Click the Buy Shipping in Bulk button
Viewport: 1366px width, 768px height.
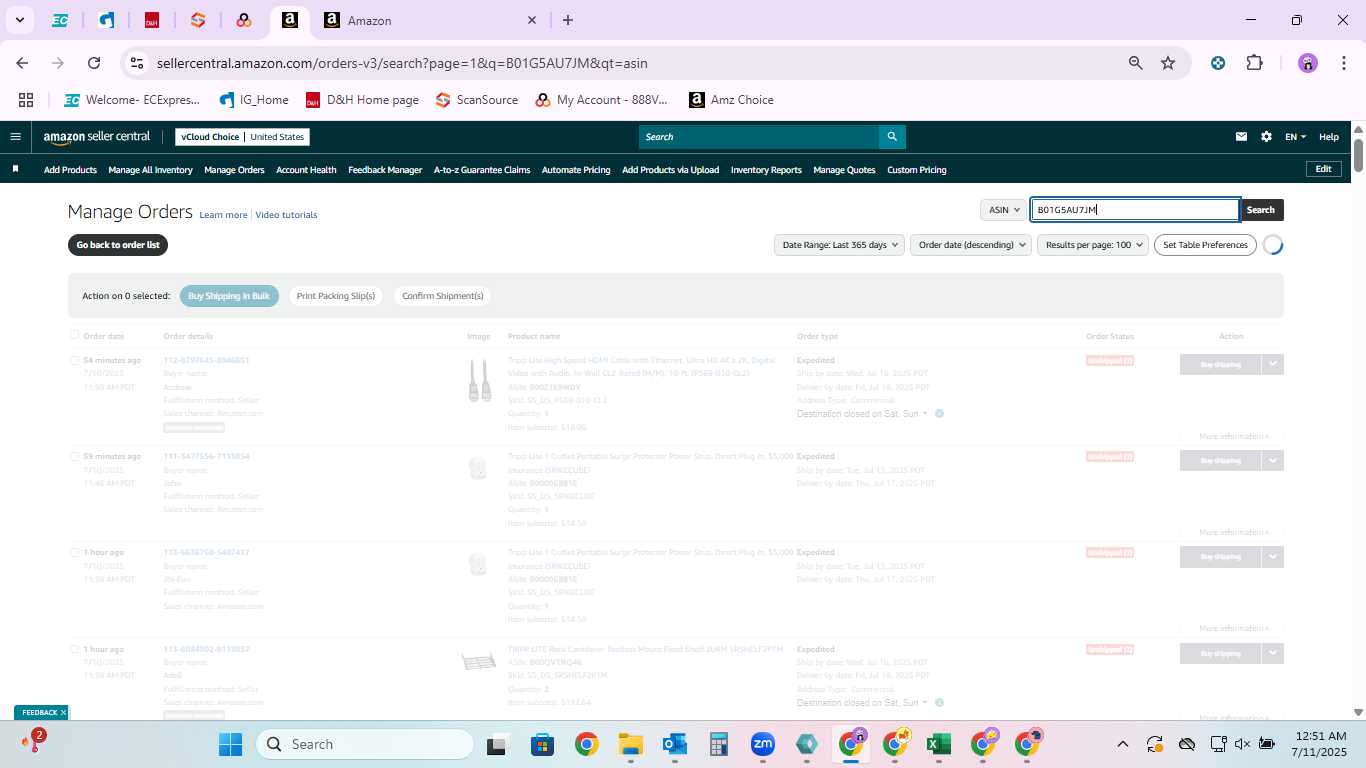(x=229, y=296)
